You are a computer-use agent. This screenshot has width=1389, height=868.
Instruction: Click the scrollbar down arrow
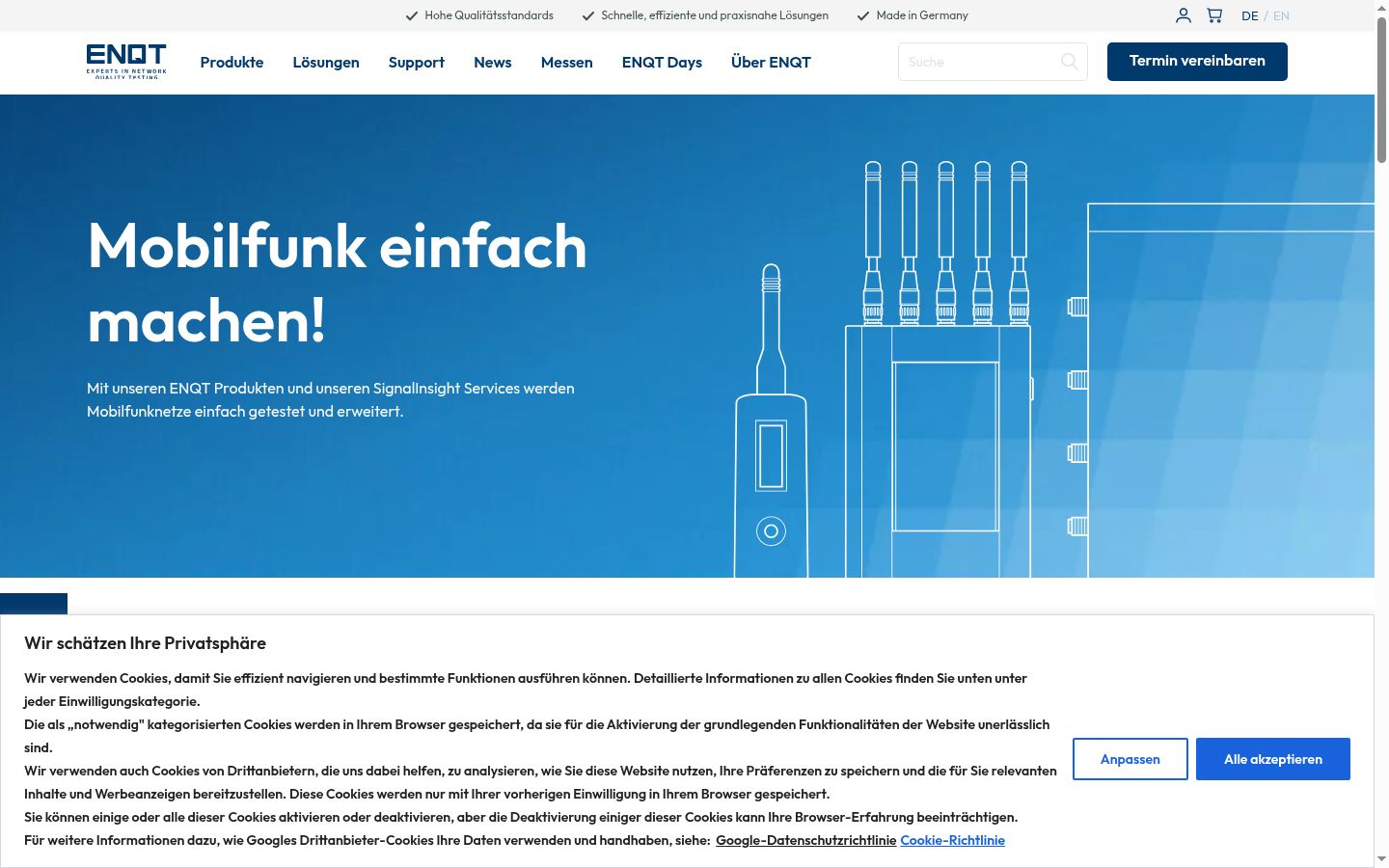pyautogui.click(x=1381, y=858)
